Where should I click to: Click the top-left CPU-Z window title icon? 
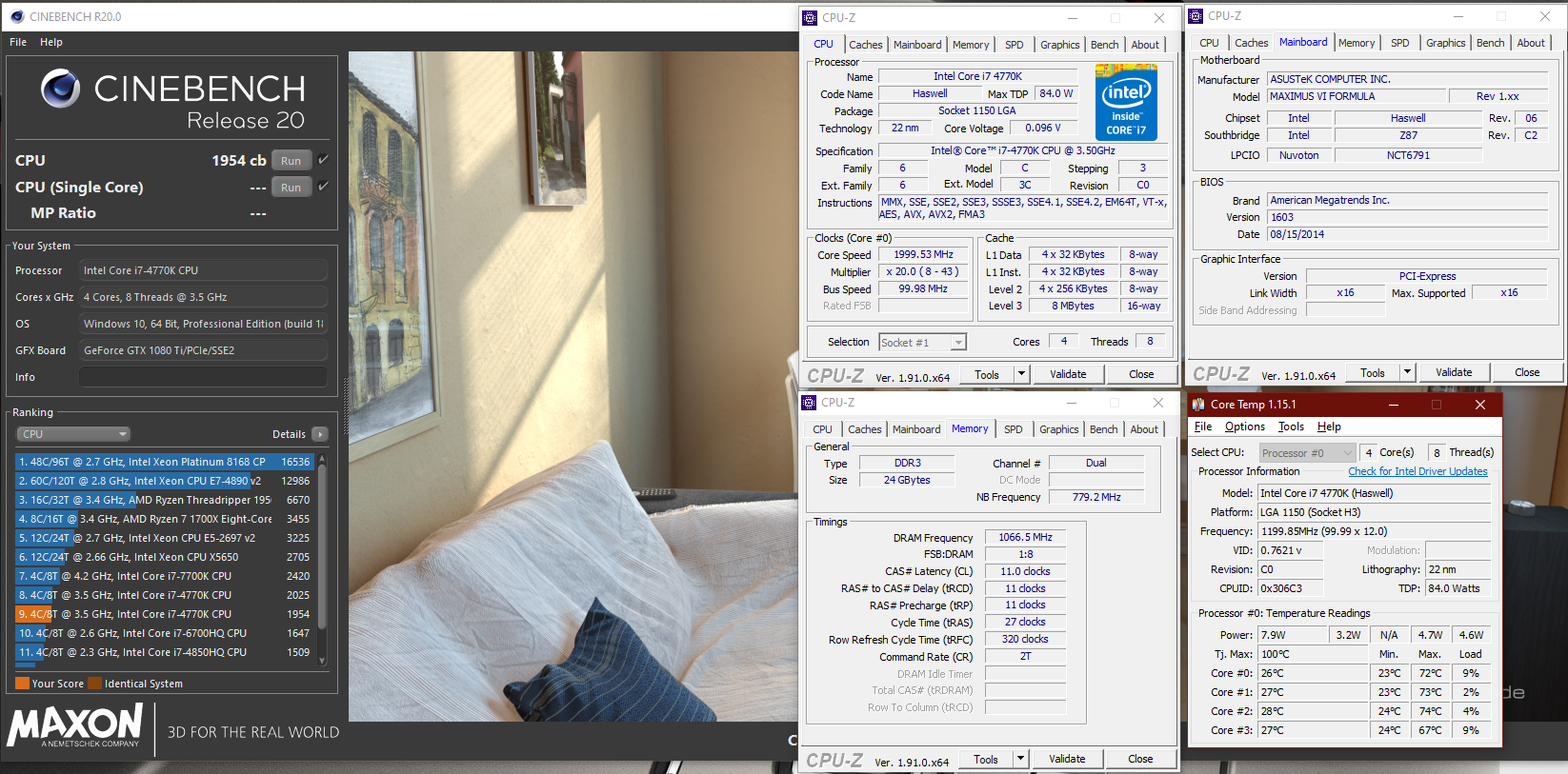click(810, 17)
